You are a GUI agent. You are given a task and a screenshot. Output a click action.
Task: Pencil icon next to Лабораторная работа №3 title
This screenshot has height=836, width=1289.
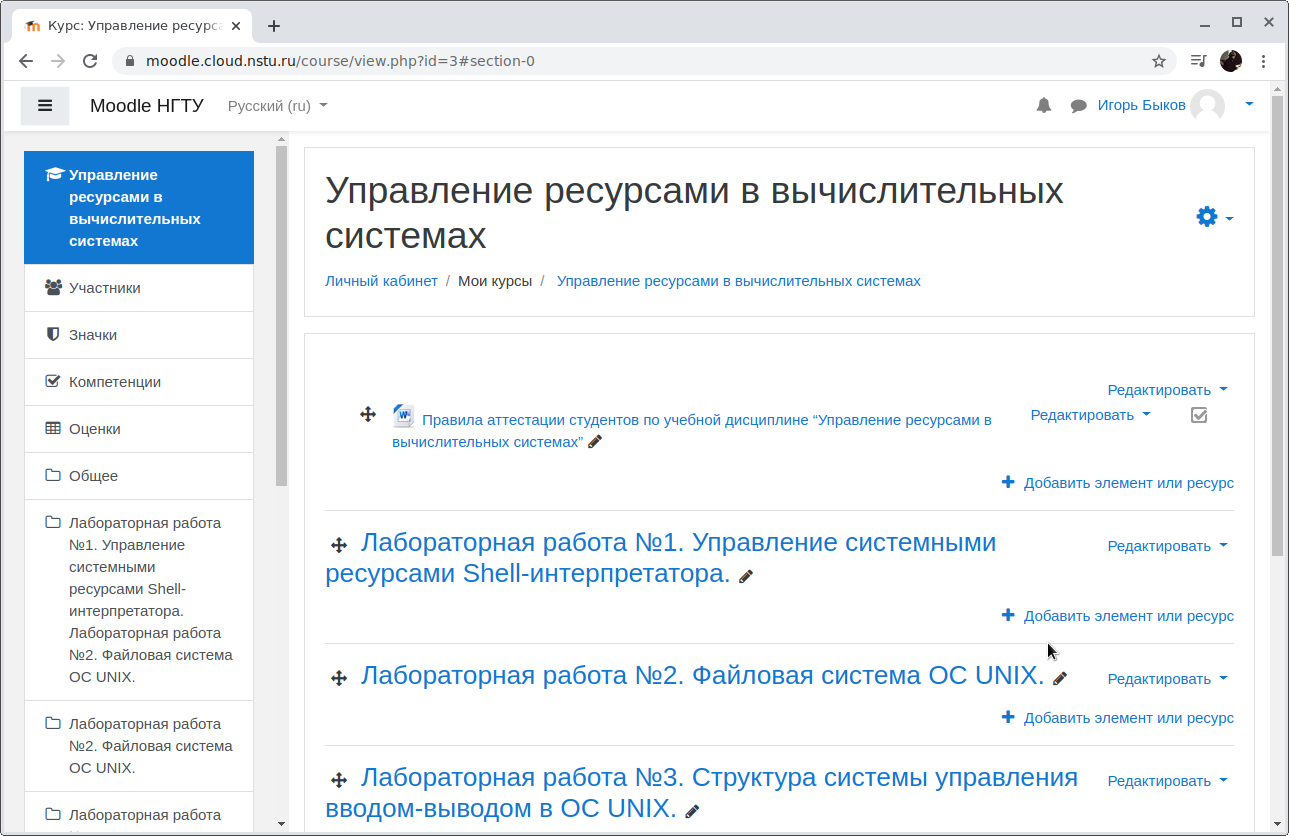click(x=692, y=811)
